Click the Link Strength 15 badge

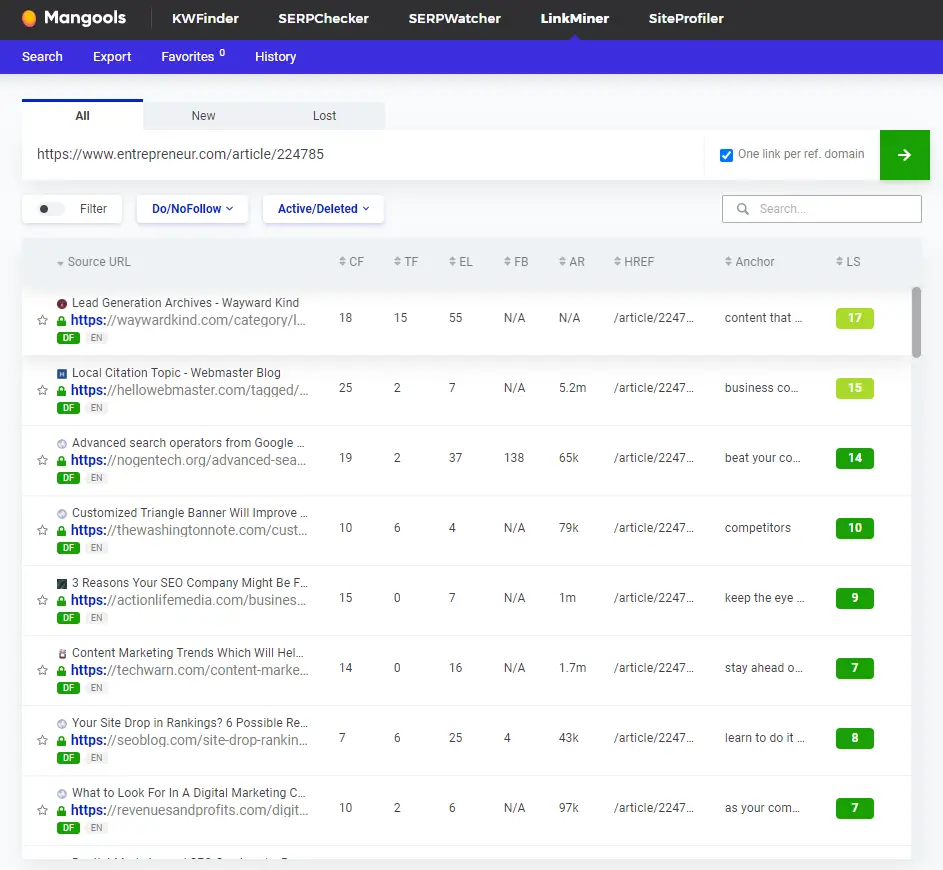pos(855,388)
